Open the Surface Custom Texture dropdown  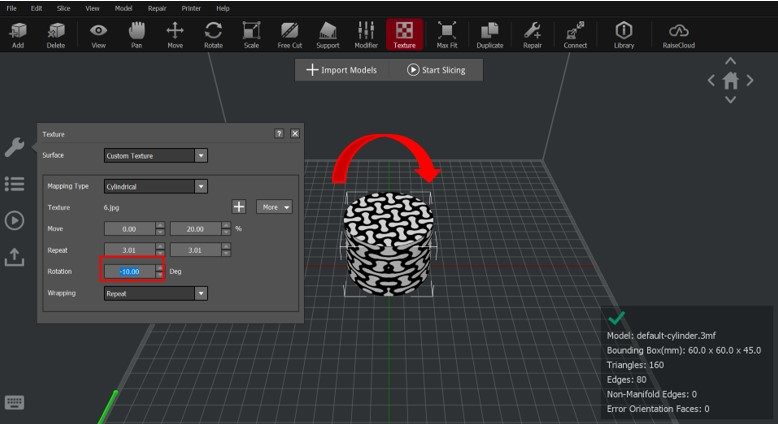click(156, 156)
